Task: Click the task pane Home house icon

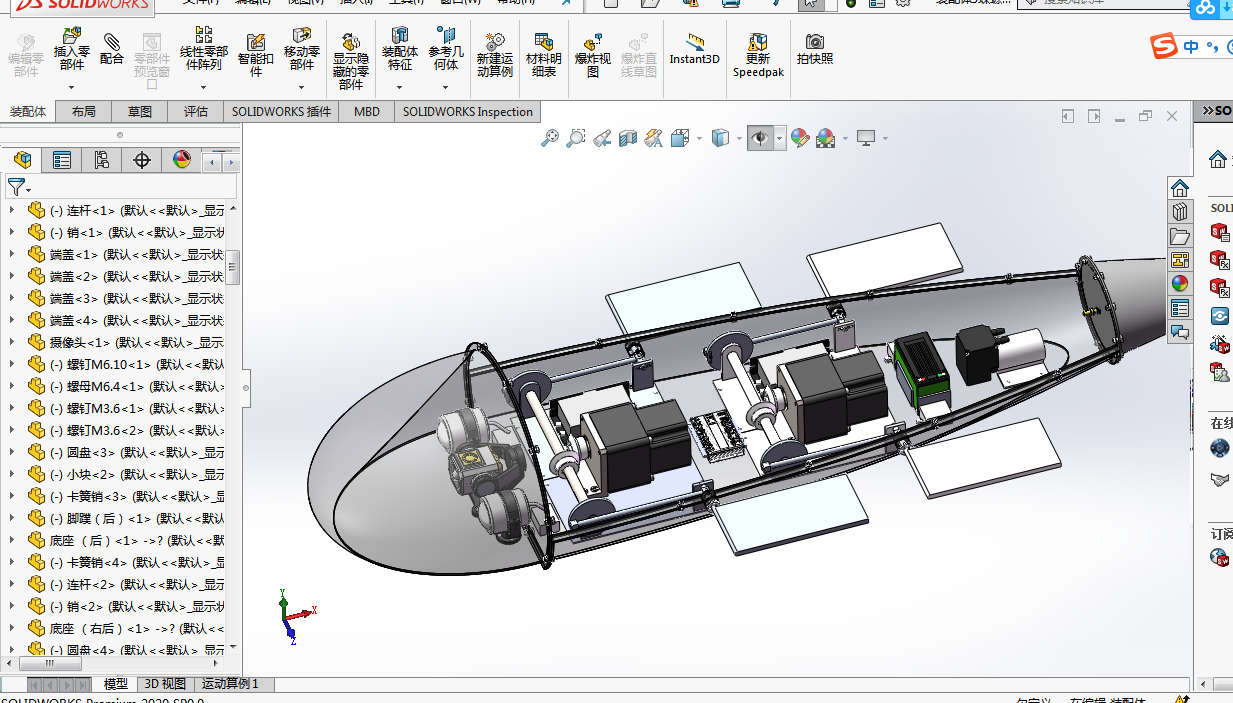Action: point(1180,188)
